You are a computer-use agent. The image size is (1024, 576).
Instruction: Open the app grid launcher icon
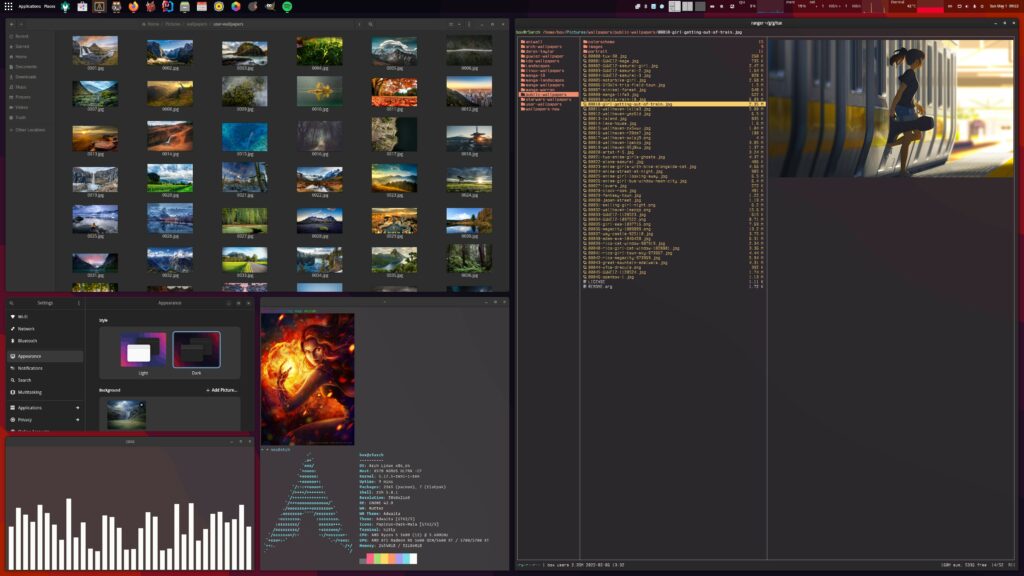point(8,6)
